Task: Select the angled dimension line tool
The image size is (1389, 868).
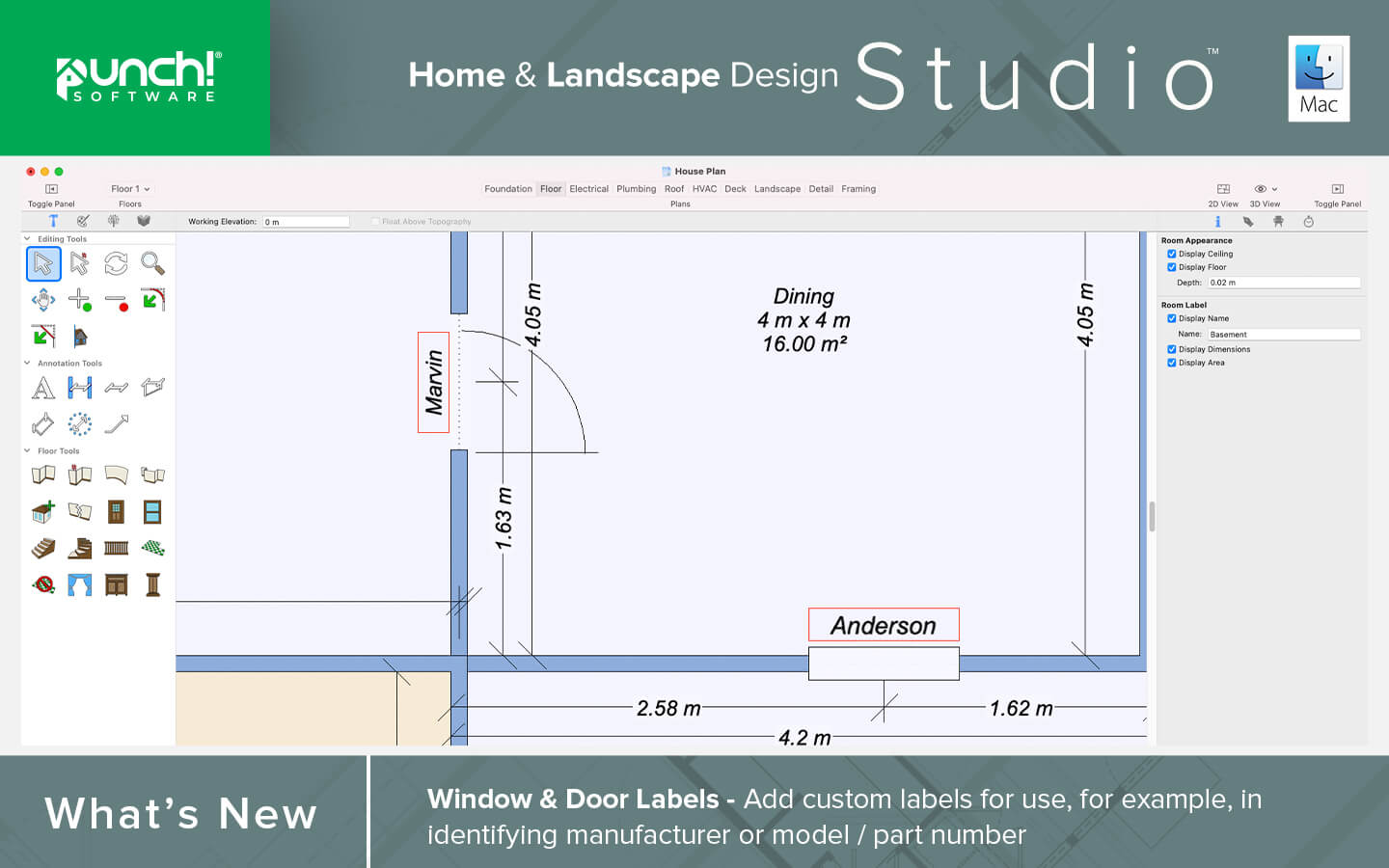Action: tap(116, 388)
